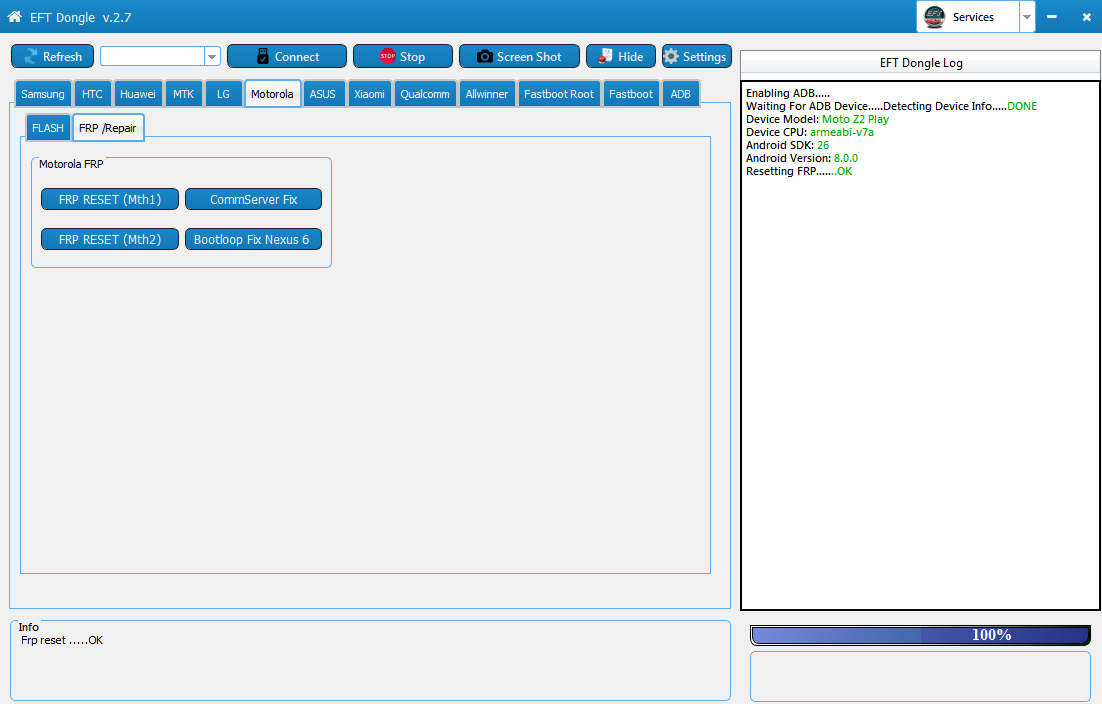Click the Refresh button
The height and width of the screenshot is (704, 1102).
[52, 56]
